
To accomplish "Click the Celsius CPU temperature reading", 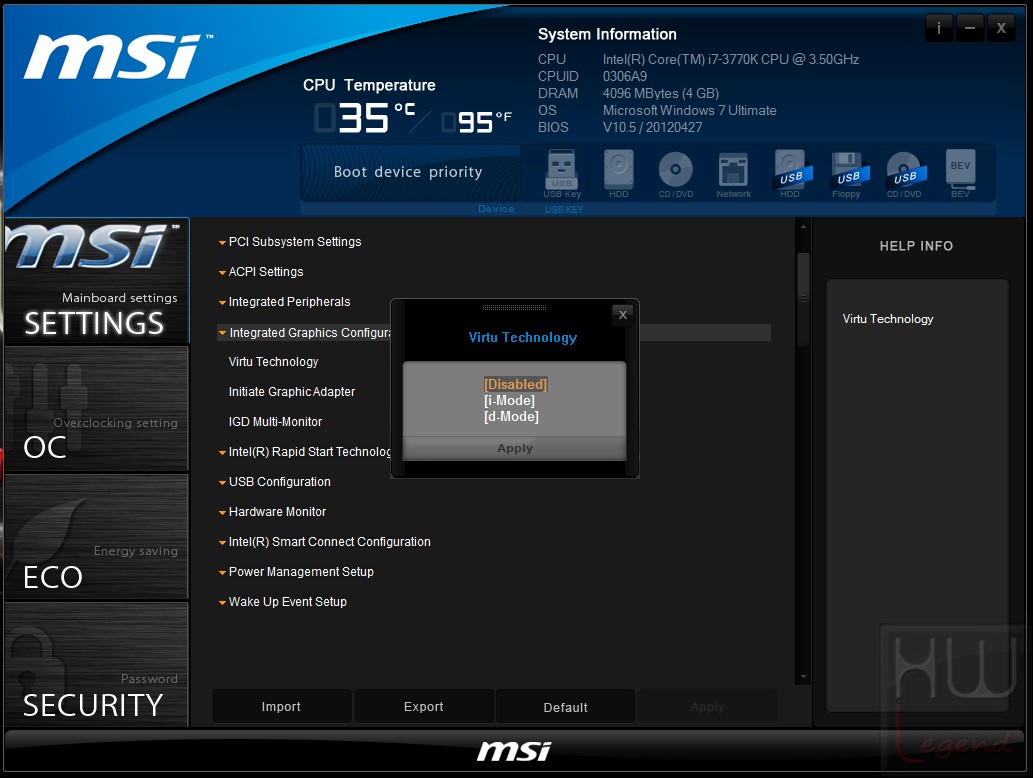I will [366, 118].
